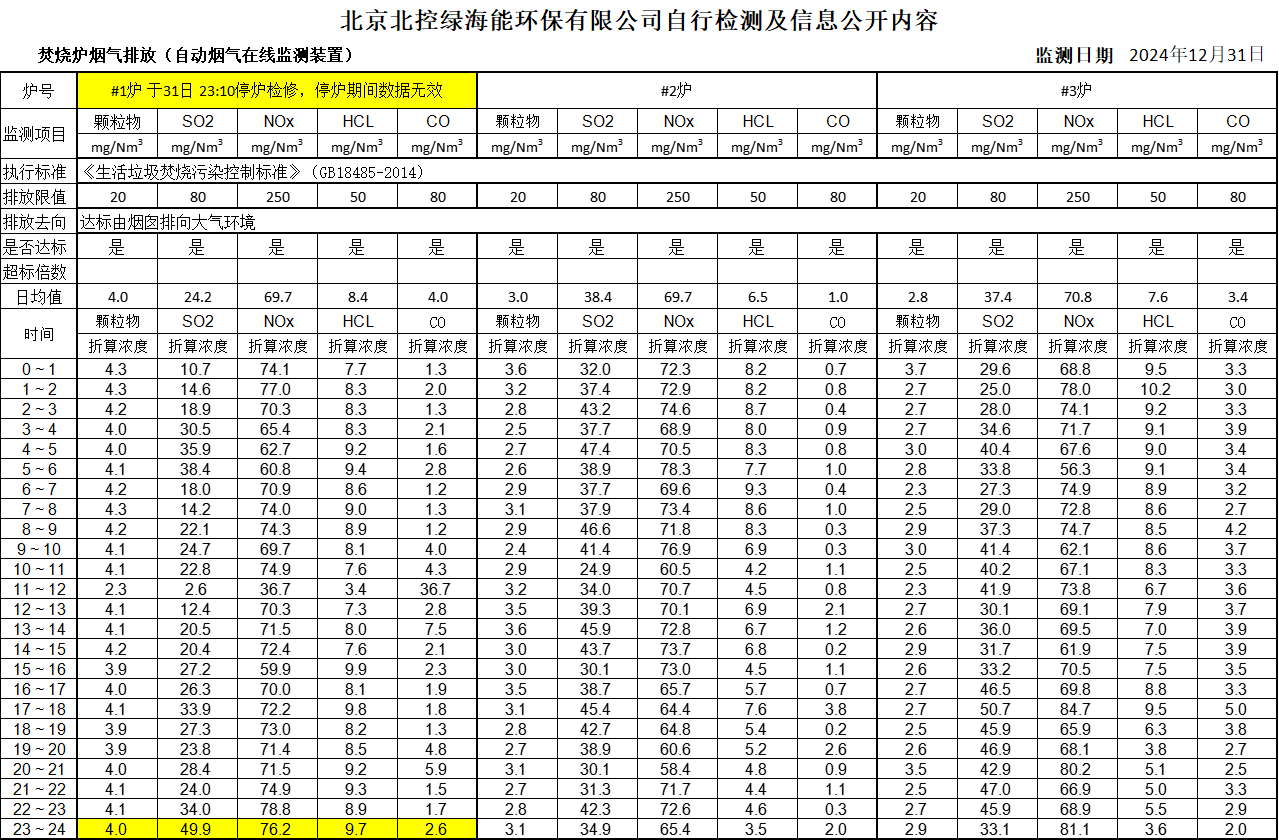The image size is (1279, 840).
Task: Click the 84.7 NOx value under #3炉
Action: coord(1077,709)
